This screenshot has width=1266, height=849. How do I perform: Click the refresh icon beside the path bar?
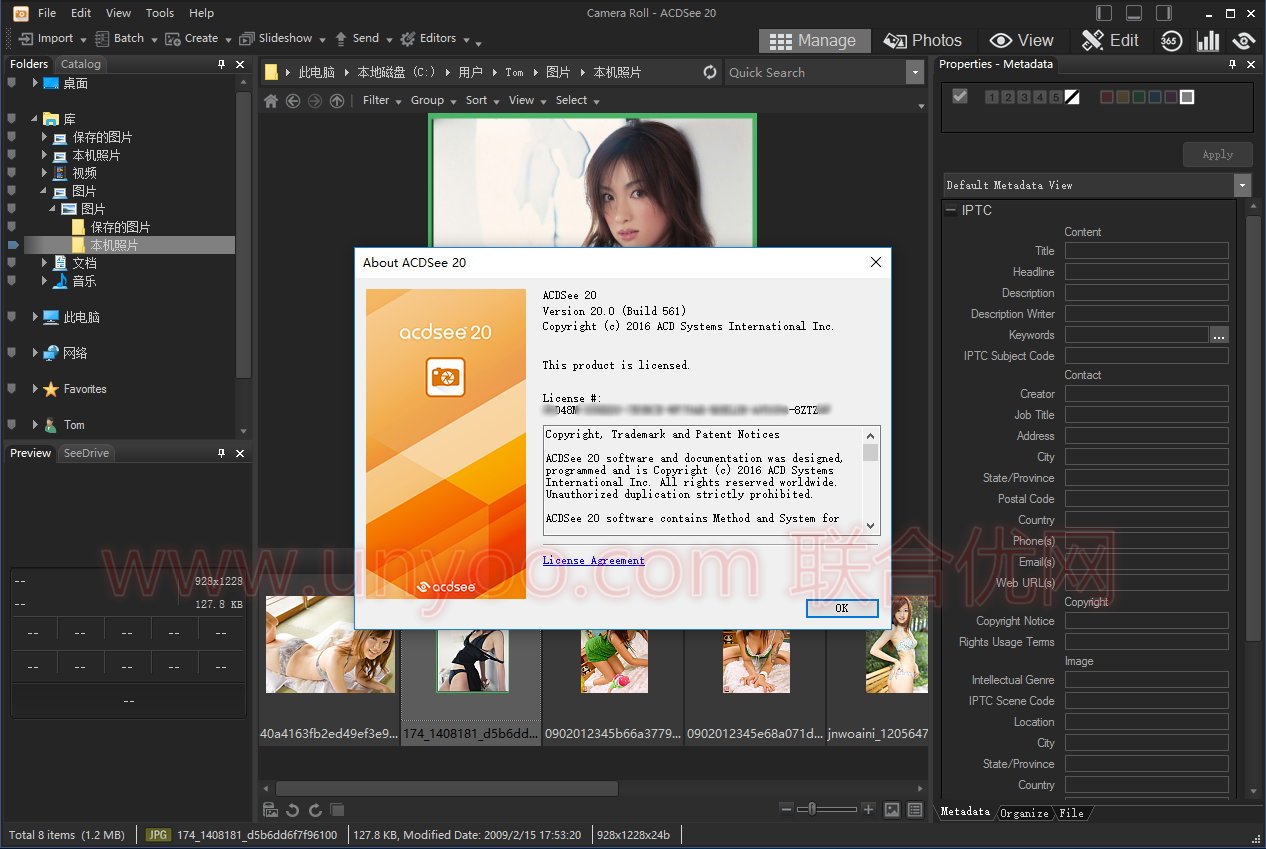[x=710, y=72]
